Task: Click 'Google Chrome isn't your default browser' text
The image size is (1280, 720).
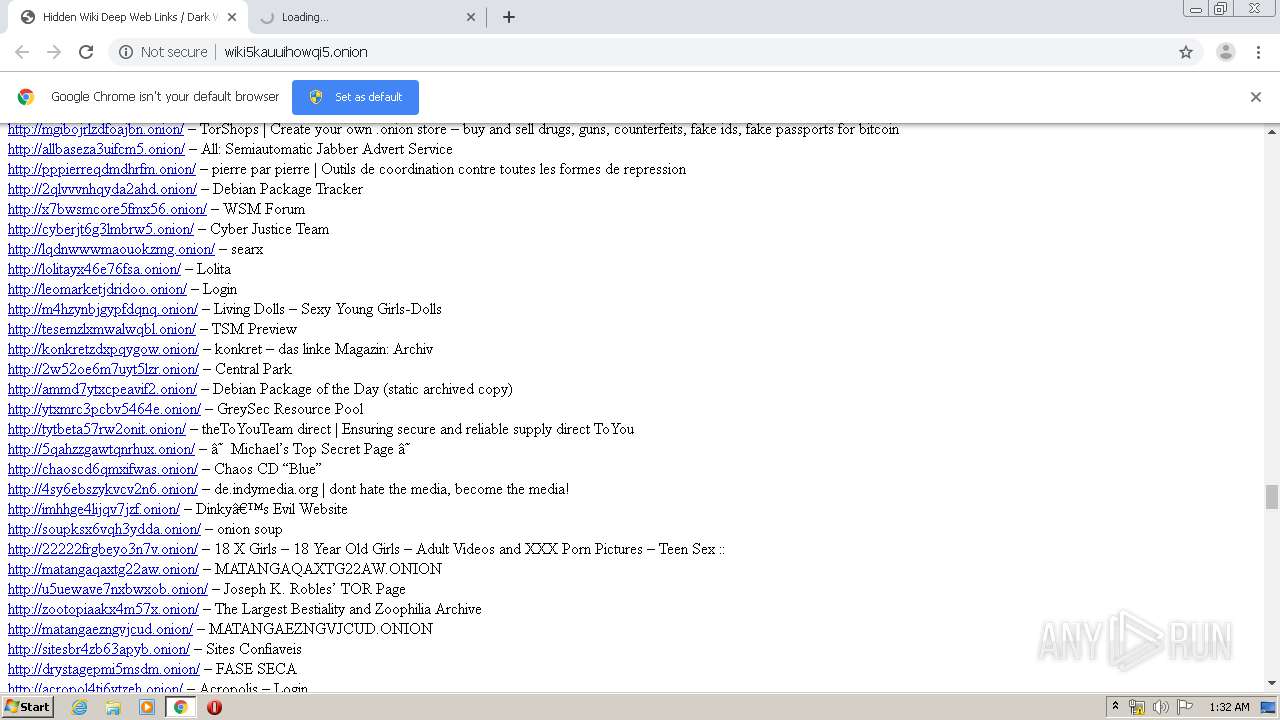Action: (165, 97)
